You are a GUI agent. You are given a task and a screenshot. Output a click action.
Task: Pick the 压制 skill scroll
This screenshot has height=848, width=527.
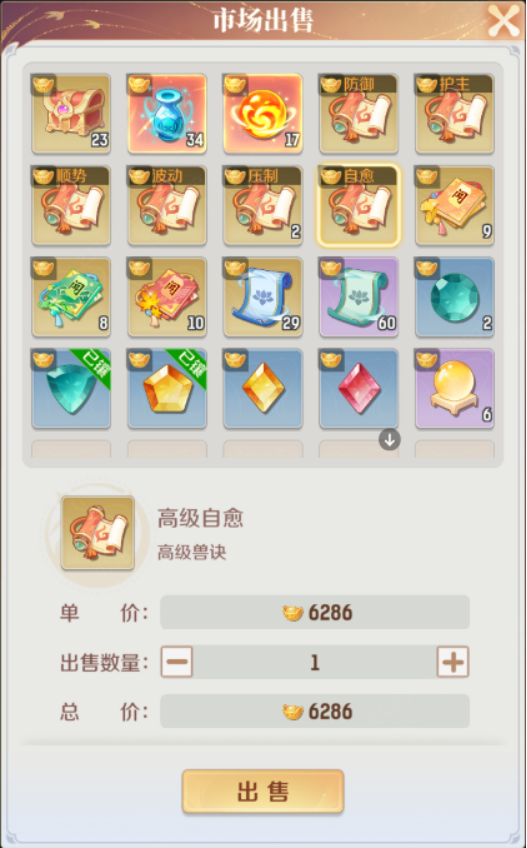[x=263, y=206]
